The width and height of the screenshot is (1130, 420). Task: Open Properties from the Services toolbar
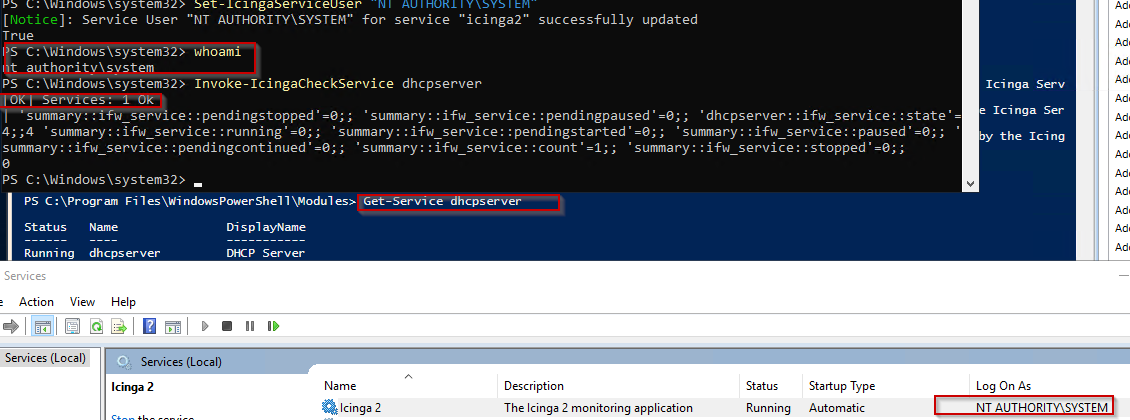73,326
